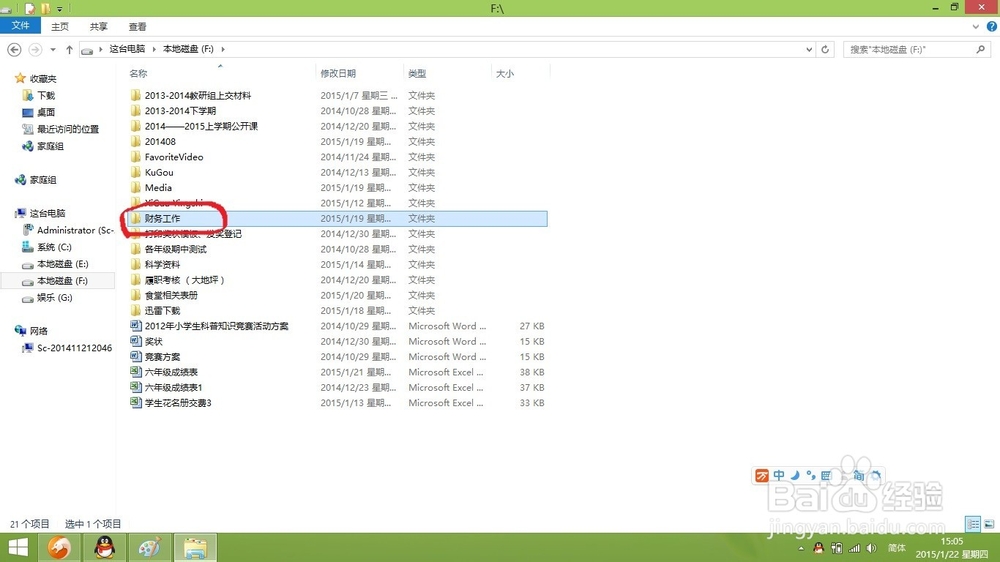Click the search magnifier icon
The height and width of the screenshot is (562, 1000).
click(x=980, y=49)
